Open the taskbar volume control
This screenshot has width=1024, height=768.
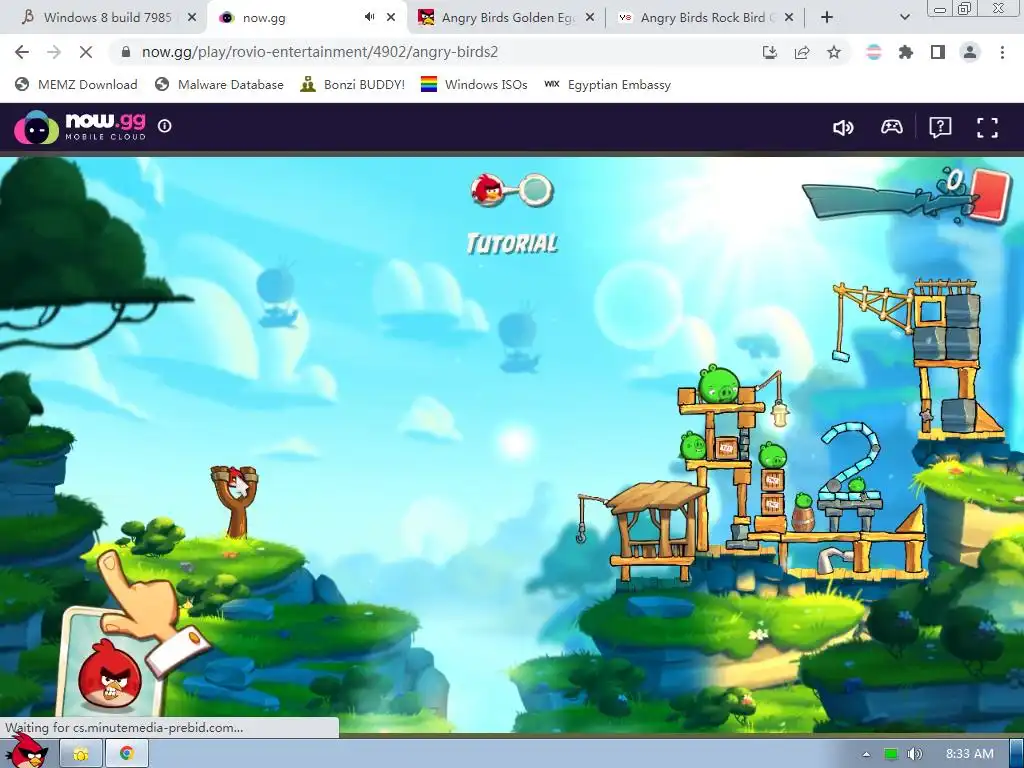pos(914,754)
